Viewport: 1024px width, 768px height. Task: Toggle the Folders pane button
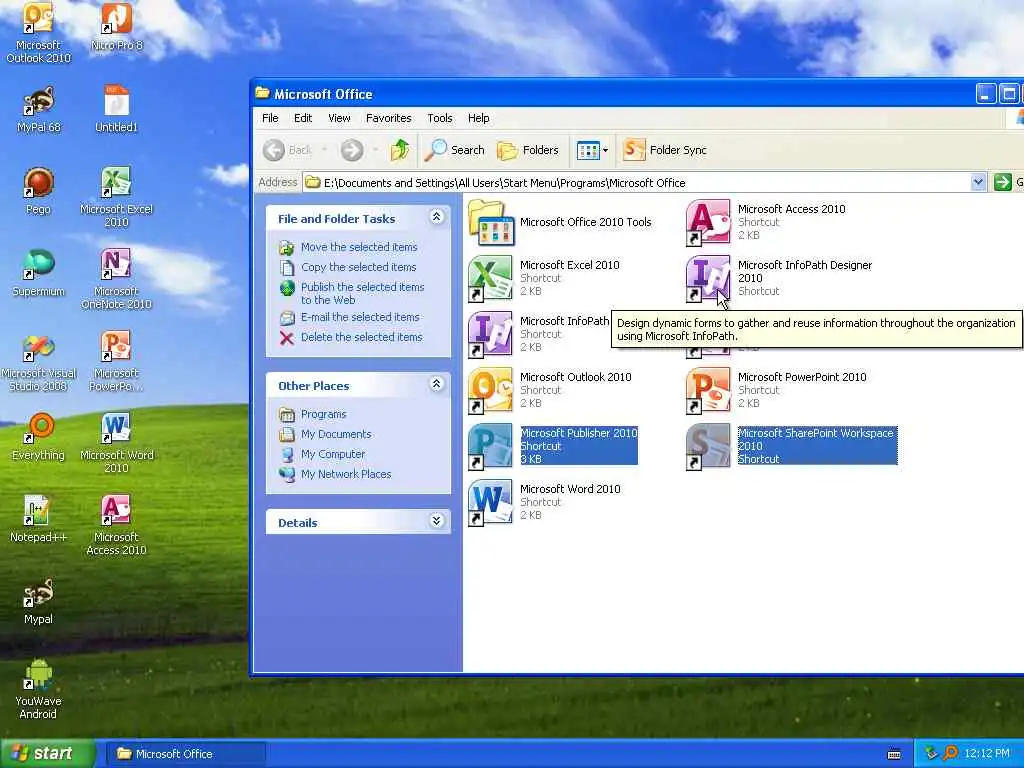pyautogui.click(x=528, y=150)
